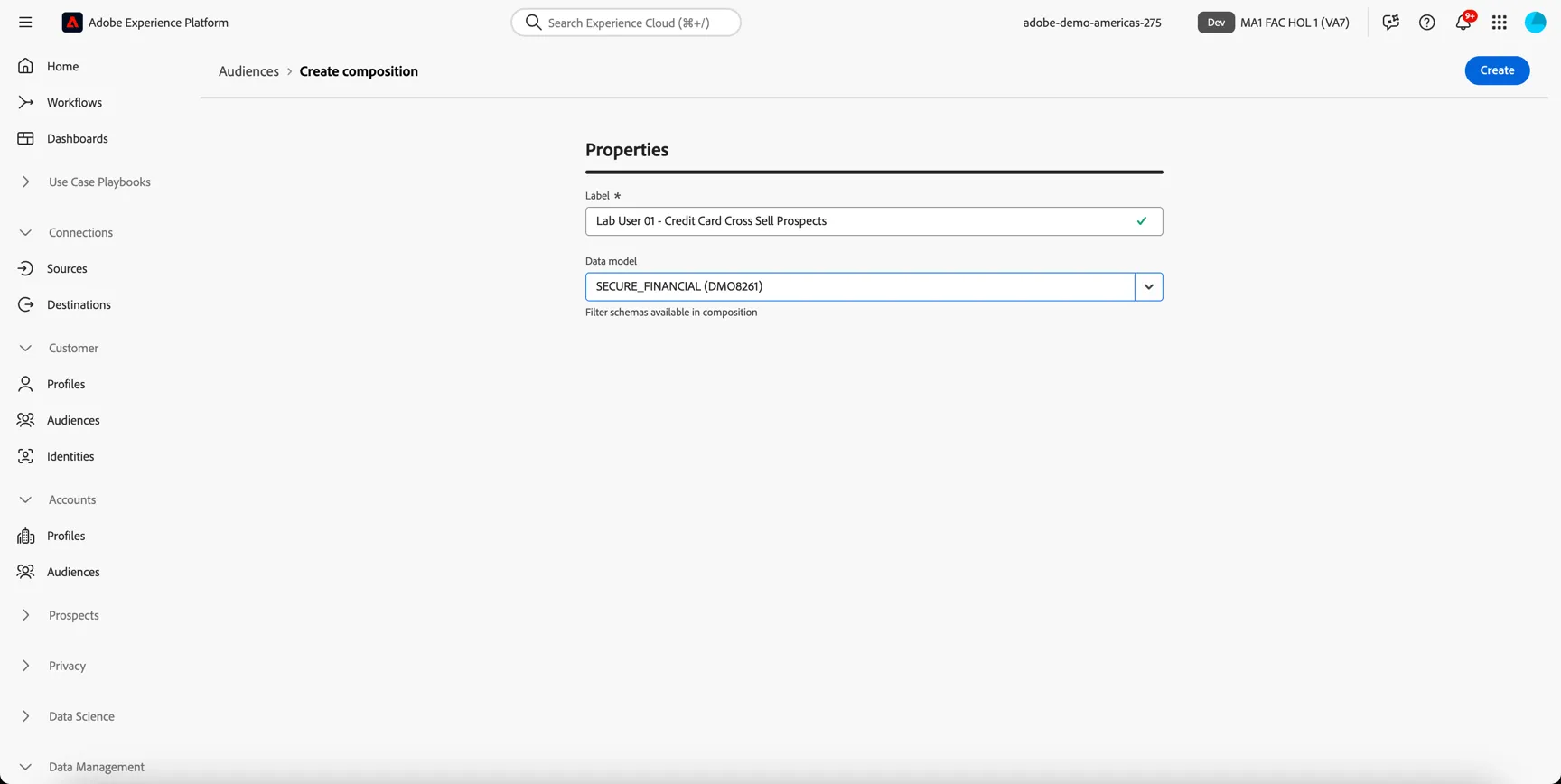Collapse the Data Management section
Image resolution: width=1561 pixels, height=784 pixels.
pyautogui.click(x=25, y=767)
